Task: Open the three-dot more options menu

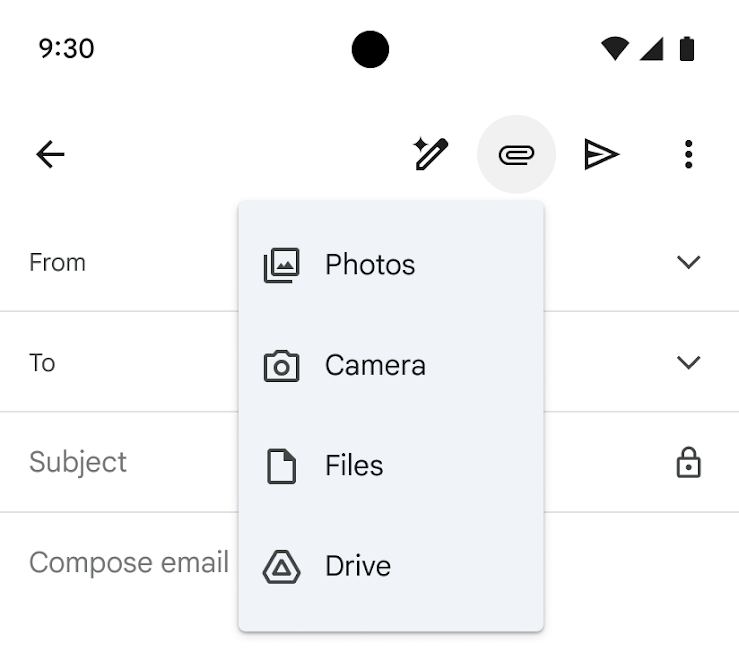Action: coord(688,154)
